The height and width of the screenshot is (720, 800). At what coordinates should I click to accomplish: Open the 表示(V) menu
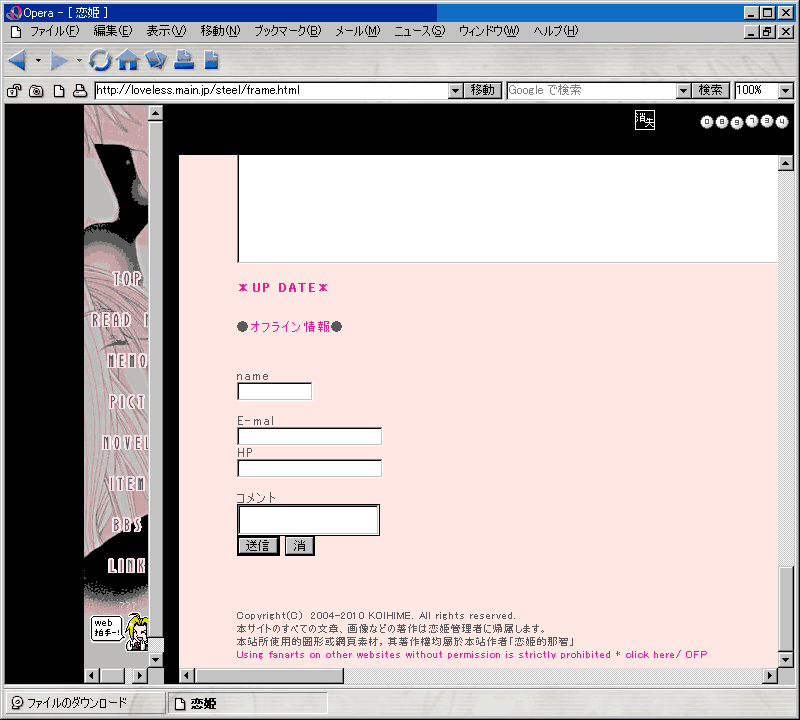pos(166,32)
